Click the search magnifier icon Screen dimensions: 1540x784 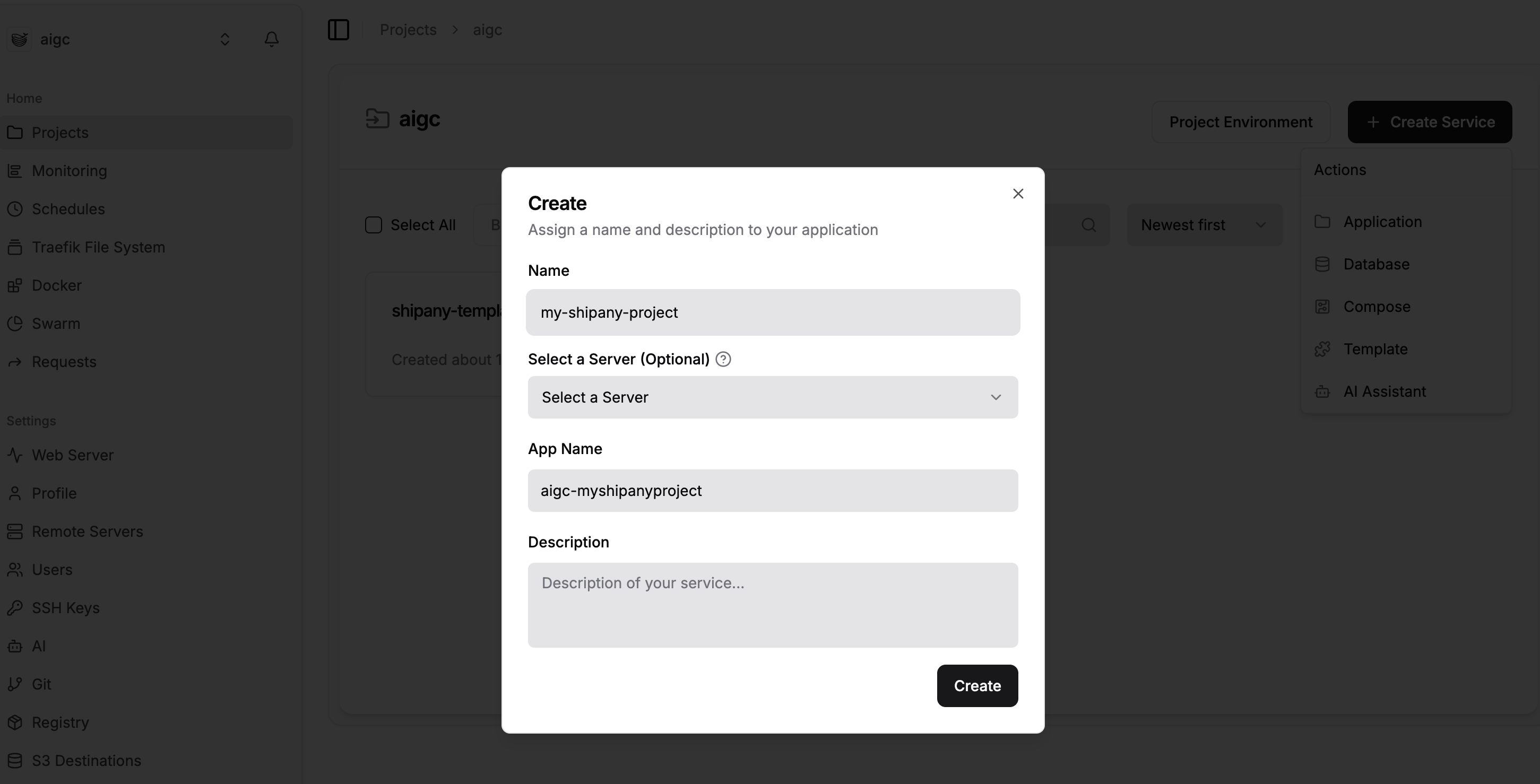click(x=1088, y=225)
